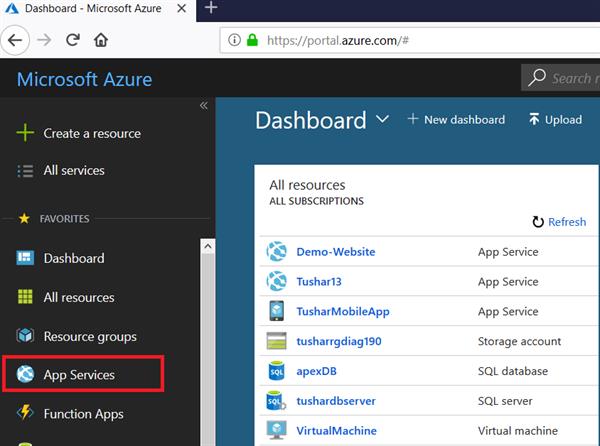This screenshot has height=446, width=600.
Task: Click the All resources grid icon
Action: [25, 297]
